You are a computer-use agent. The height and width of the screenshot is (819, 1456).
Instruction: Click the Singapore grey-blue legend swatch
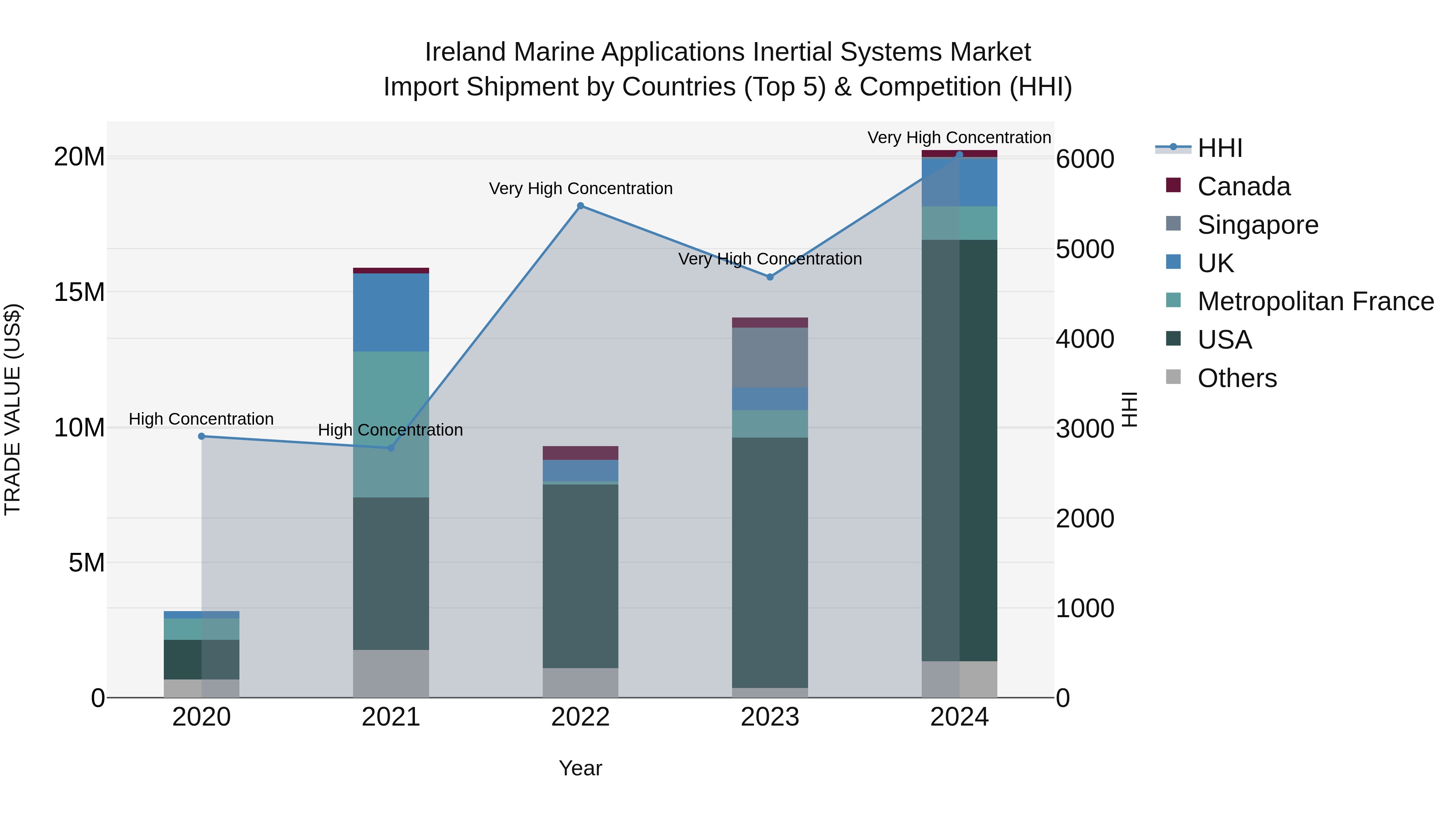click(x=1173, y=223)
